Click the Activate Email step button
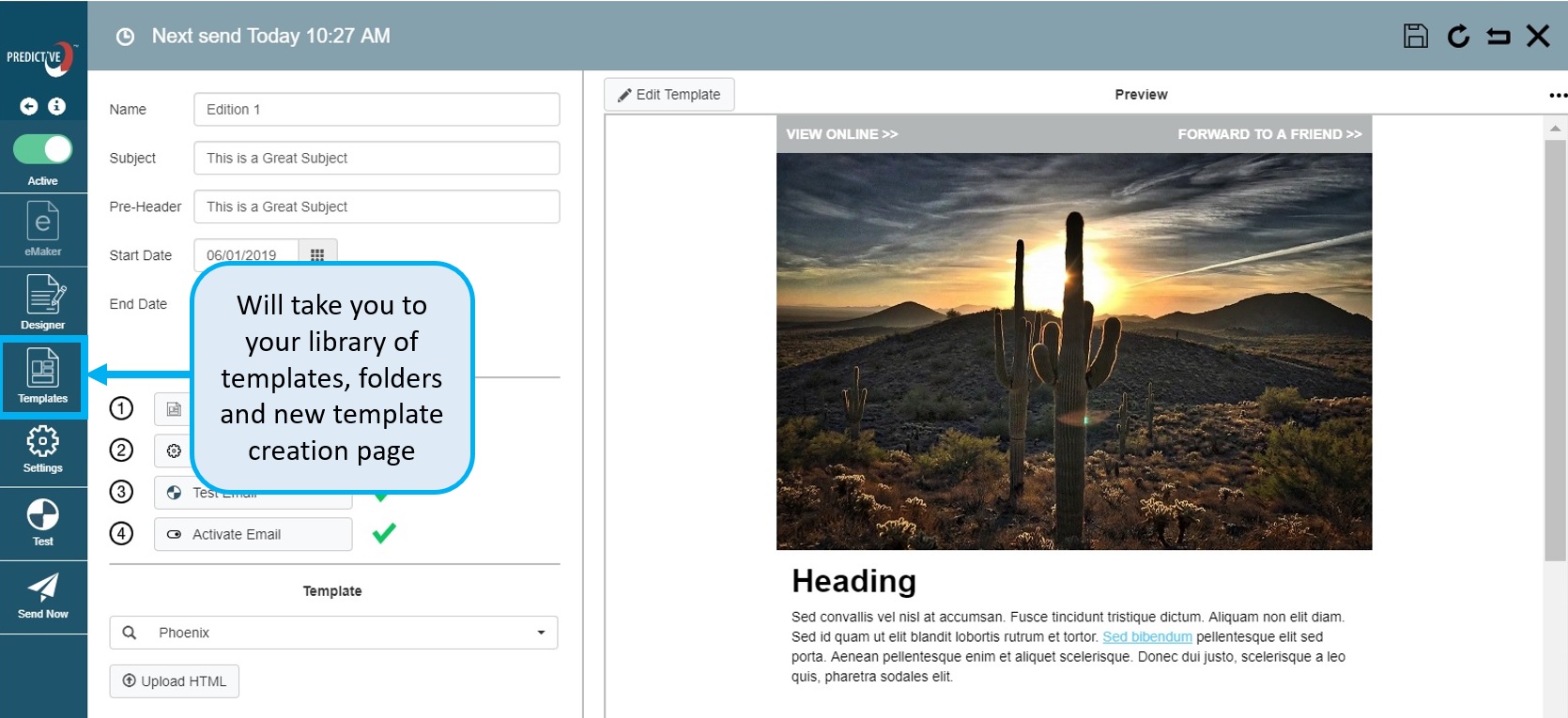 pos(253,534)
